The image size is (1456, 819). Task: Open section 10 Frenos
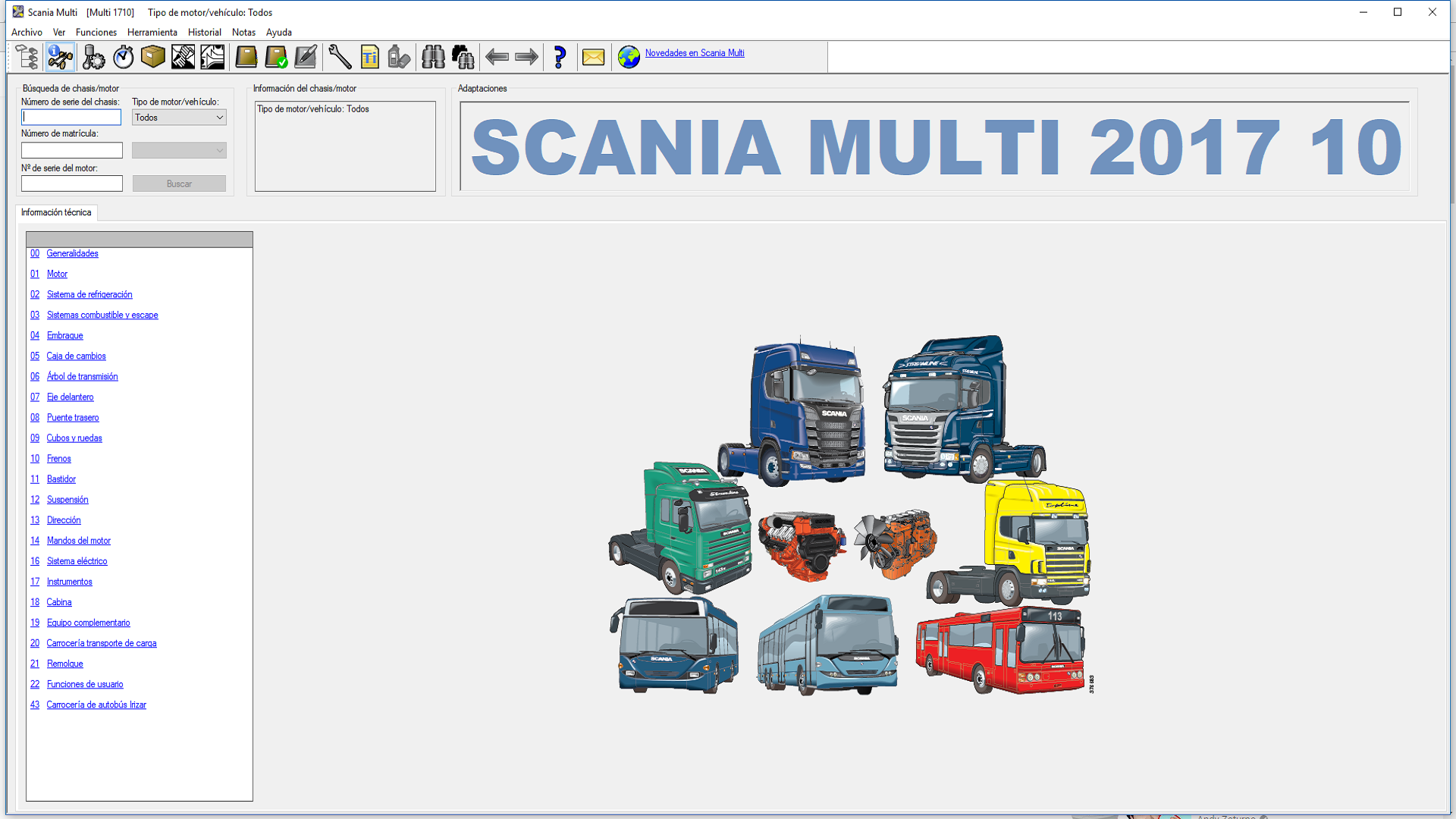(x=58, y=458)
